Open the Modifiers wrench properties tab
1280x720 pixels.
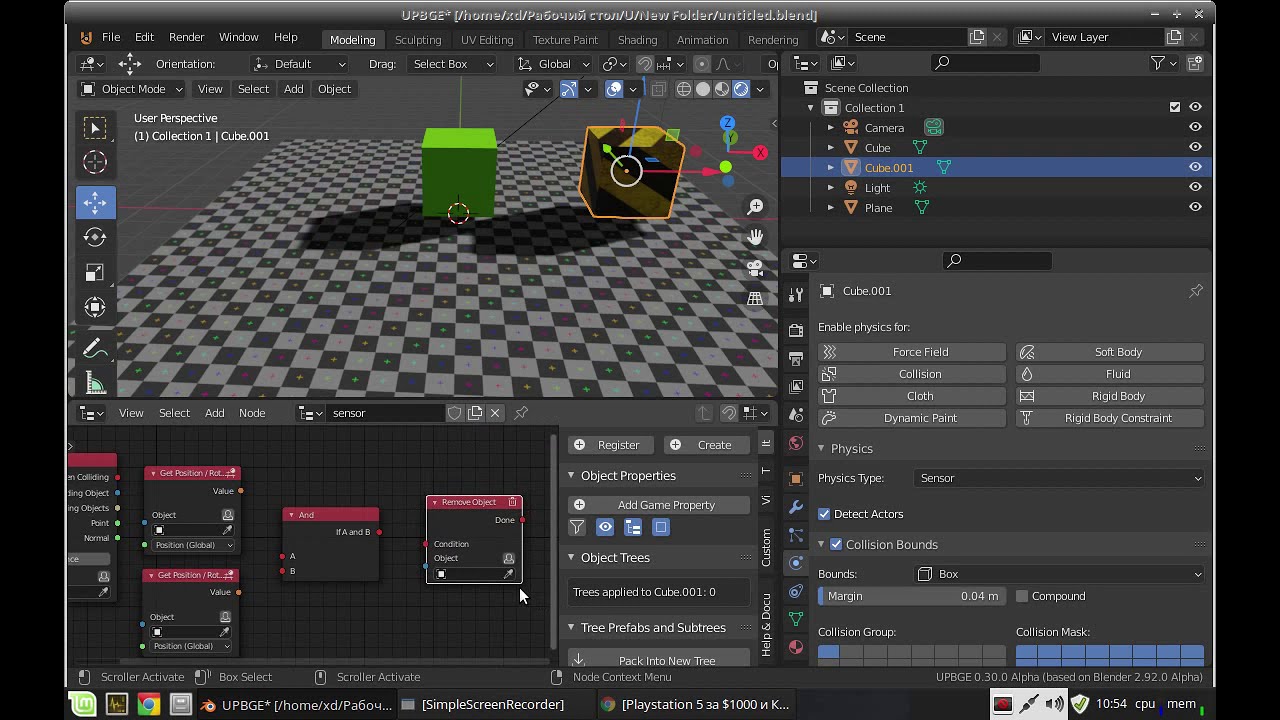point(796,507)
